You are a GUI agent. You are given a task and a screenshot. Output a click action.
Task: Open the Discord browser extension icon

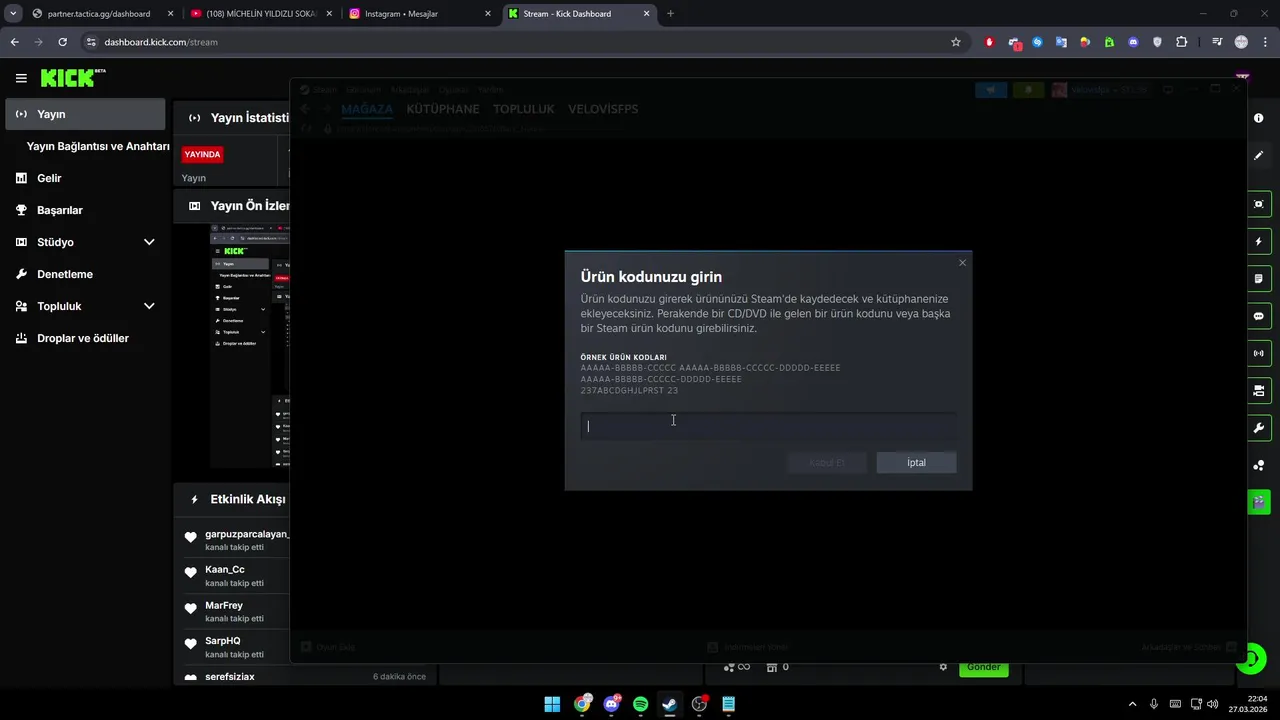click(x=1133, y=42)
